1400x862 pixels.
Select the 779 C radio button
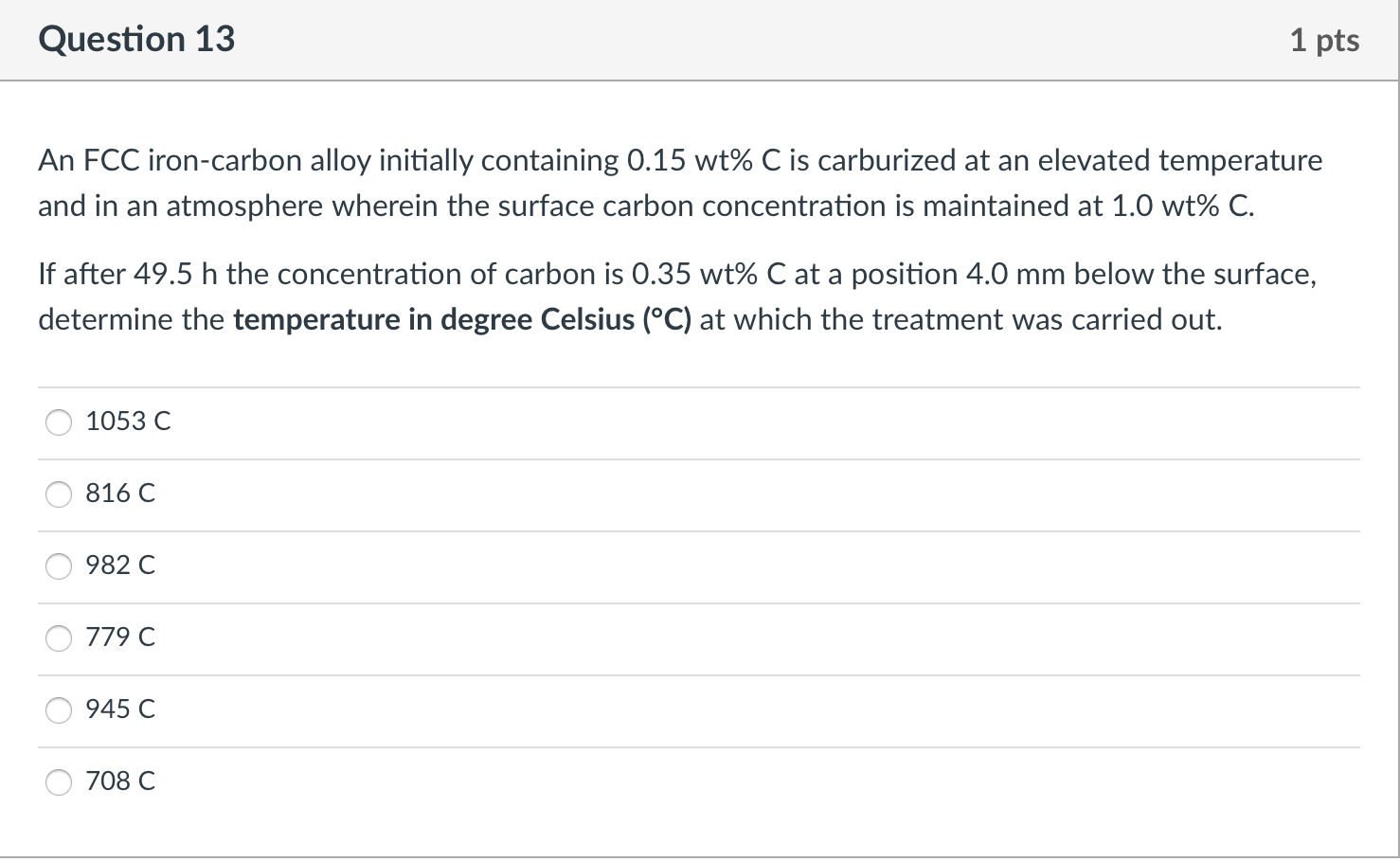[x=58, y=638]
